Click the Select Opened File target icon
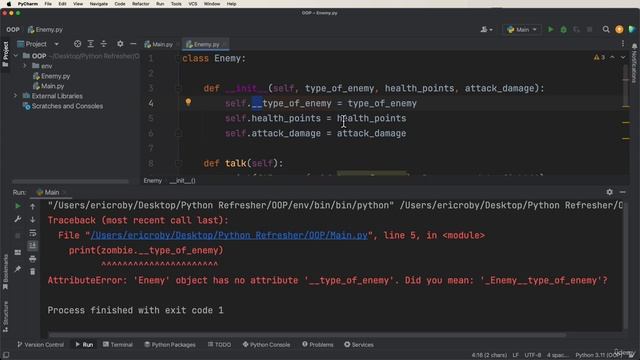 (x=77, y=44)
